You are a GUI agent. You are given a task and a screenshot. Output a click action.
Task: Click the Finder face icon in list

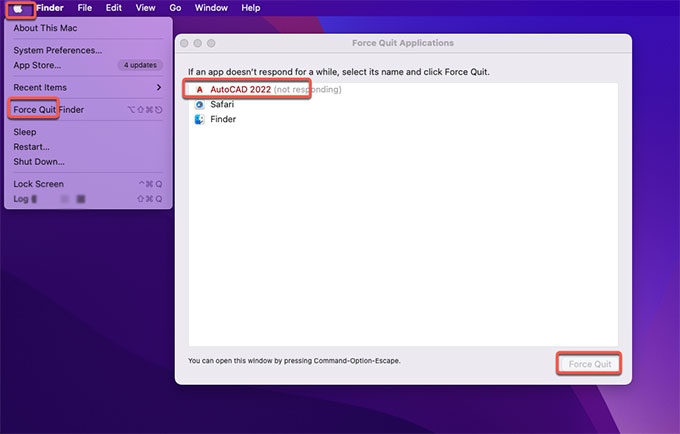(x=200, y=119)
